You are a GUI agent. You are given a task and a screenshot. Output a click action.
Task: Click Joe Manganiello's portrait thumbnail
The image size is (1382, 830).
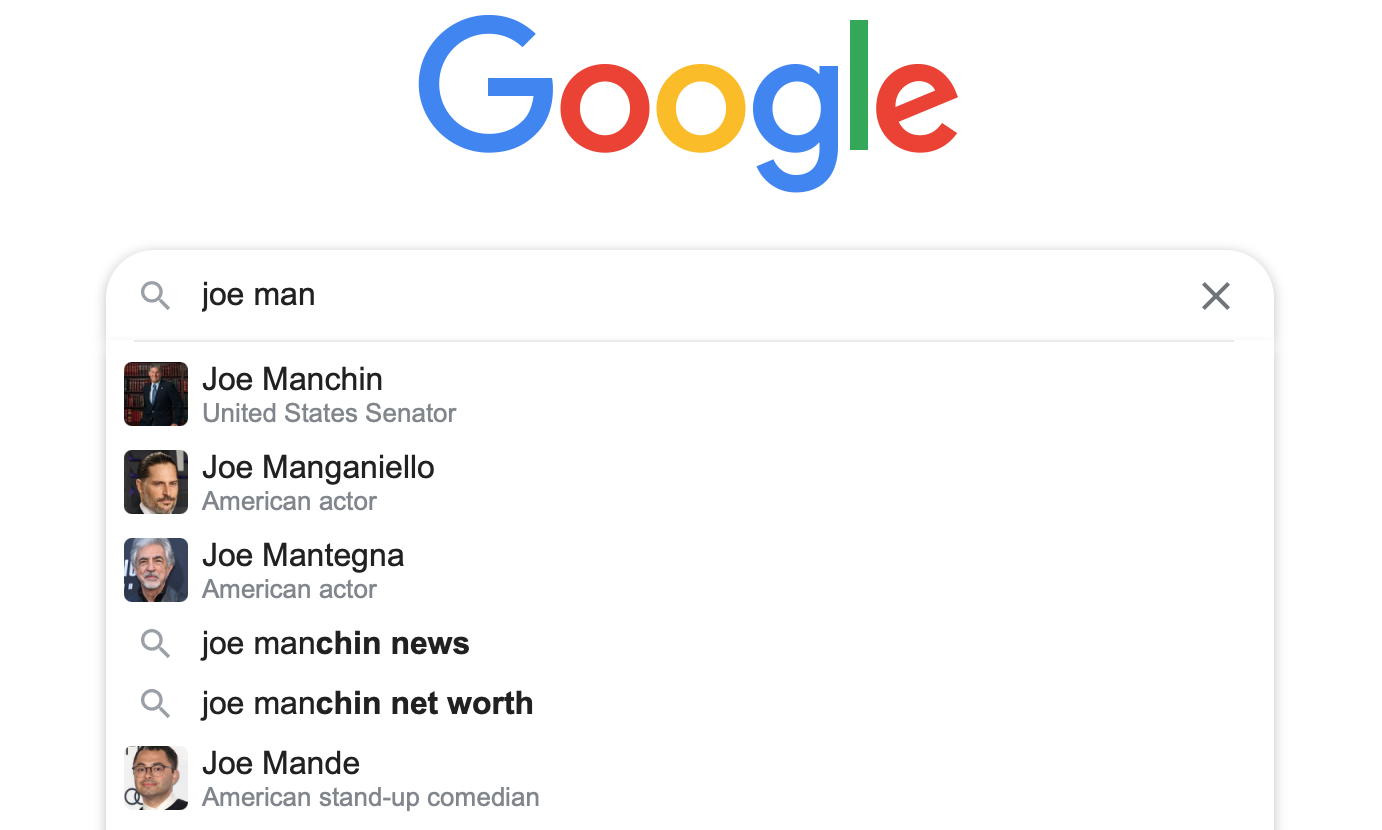[x=155, y=482]
